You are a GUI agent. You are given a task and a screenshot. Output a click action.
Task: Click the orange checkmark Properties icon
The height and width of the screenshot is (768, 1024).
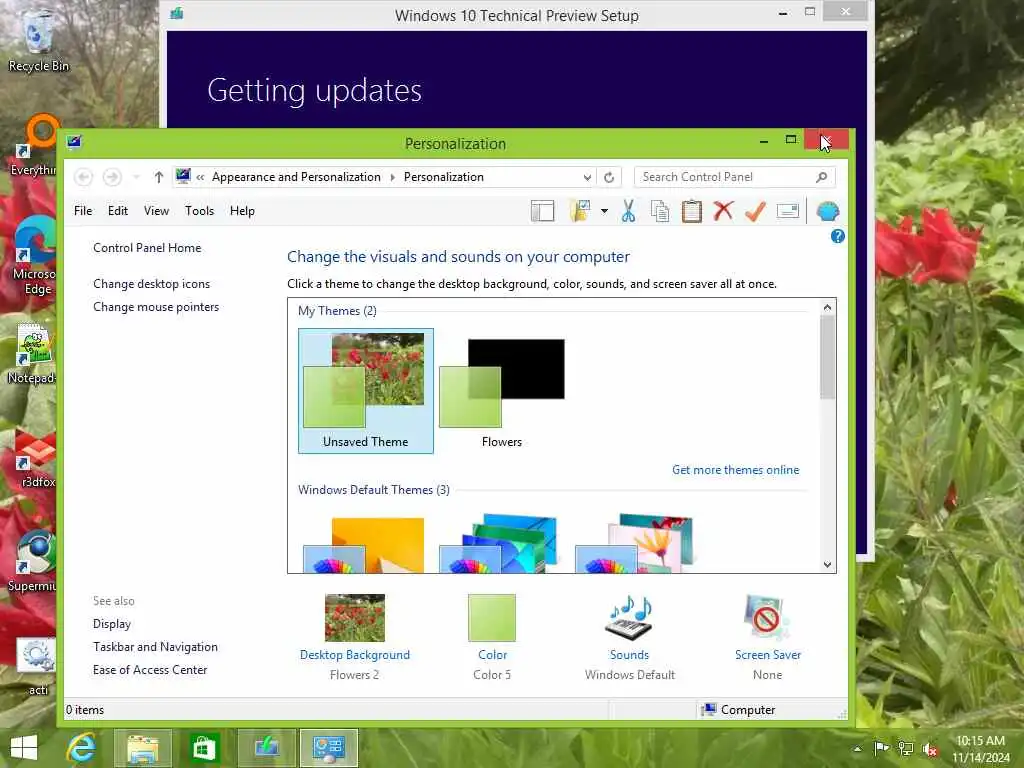(x=755, y=211)
